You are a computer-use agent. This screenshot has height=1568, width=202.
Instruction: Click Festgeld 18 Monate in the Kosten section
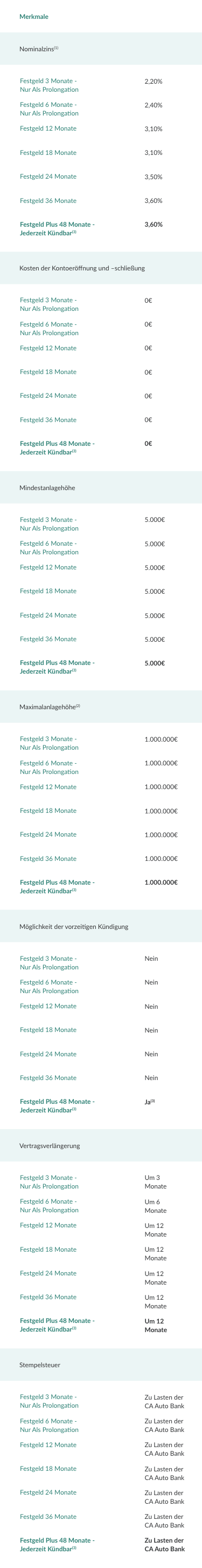(x=48, y=372)
